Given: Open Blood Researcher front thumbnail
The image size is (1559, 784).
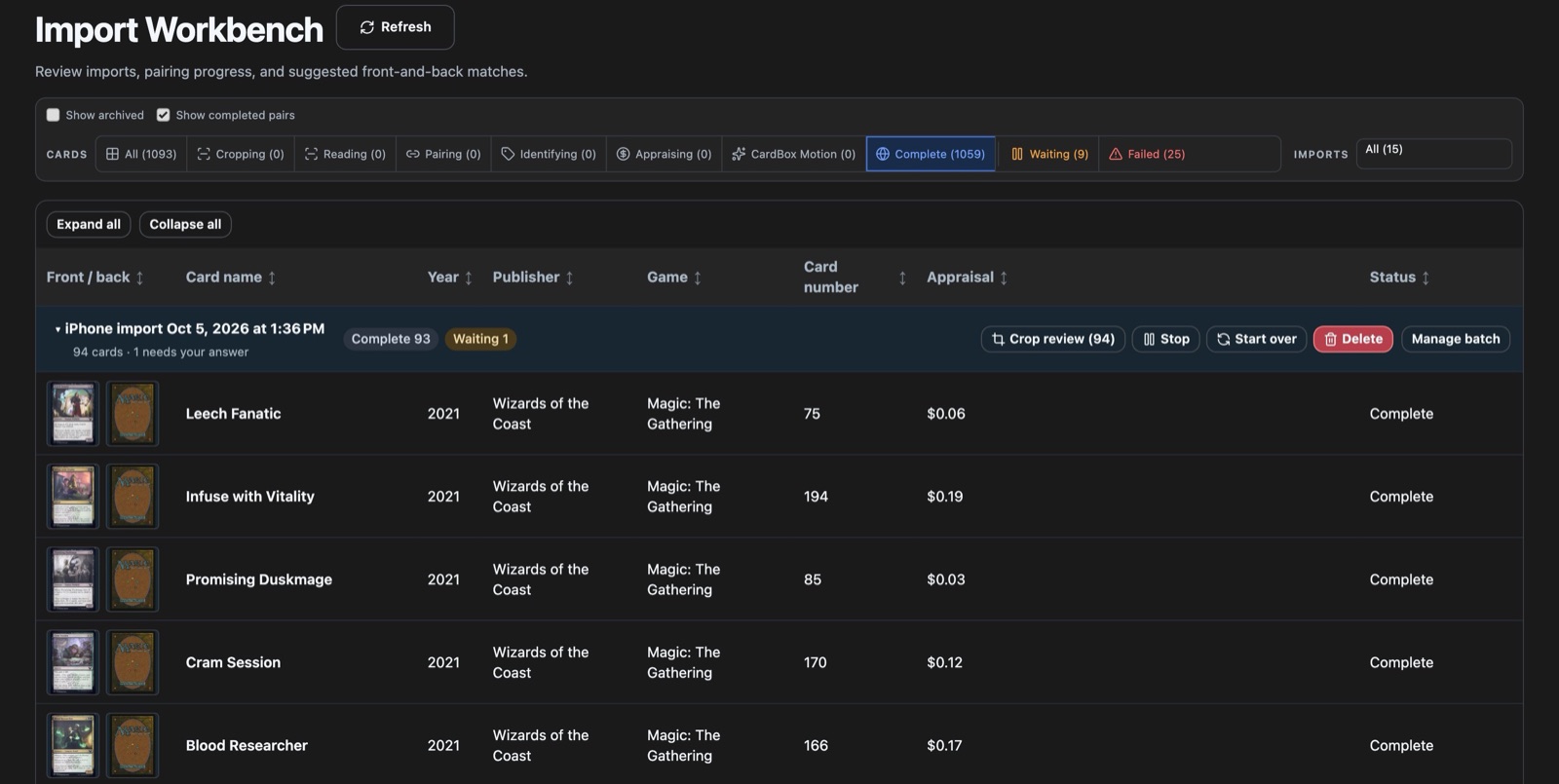Looking at the screenshot, I should coord(73,745).
